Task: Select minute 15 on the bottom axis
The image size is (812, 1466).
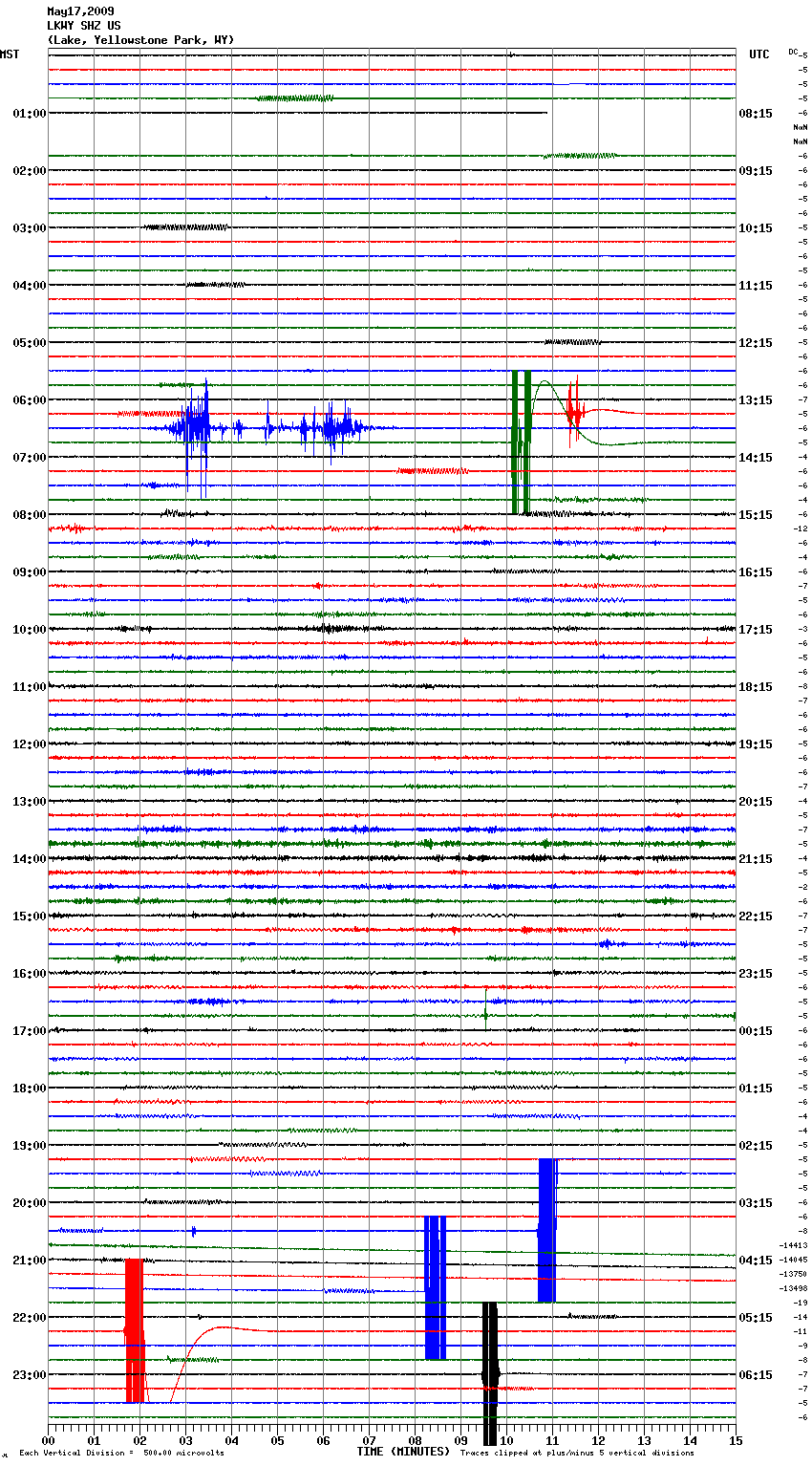Action: (735, 1440)
